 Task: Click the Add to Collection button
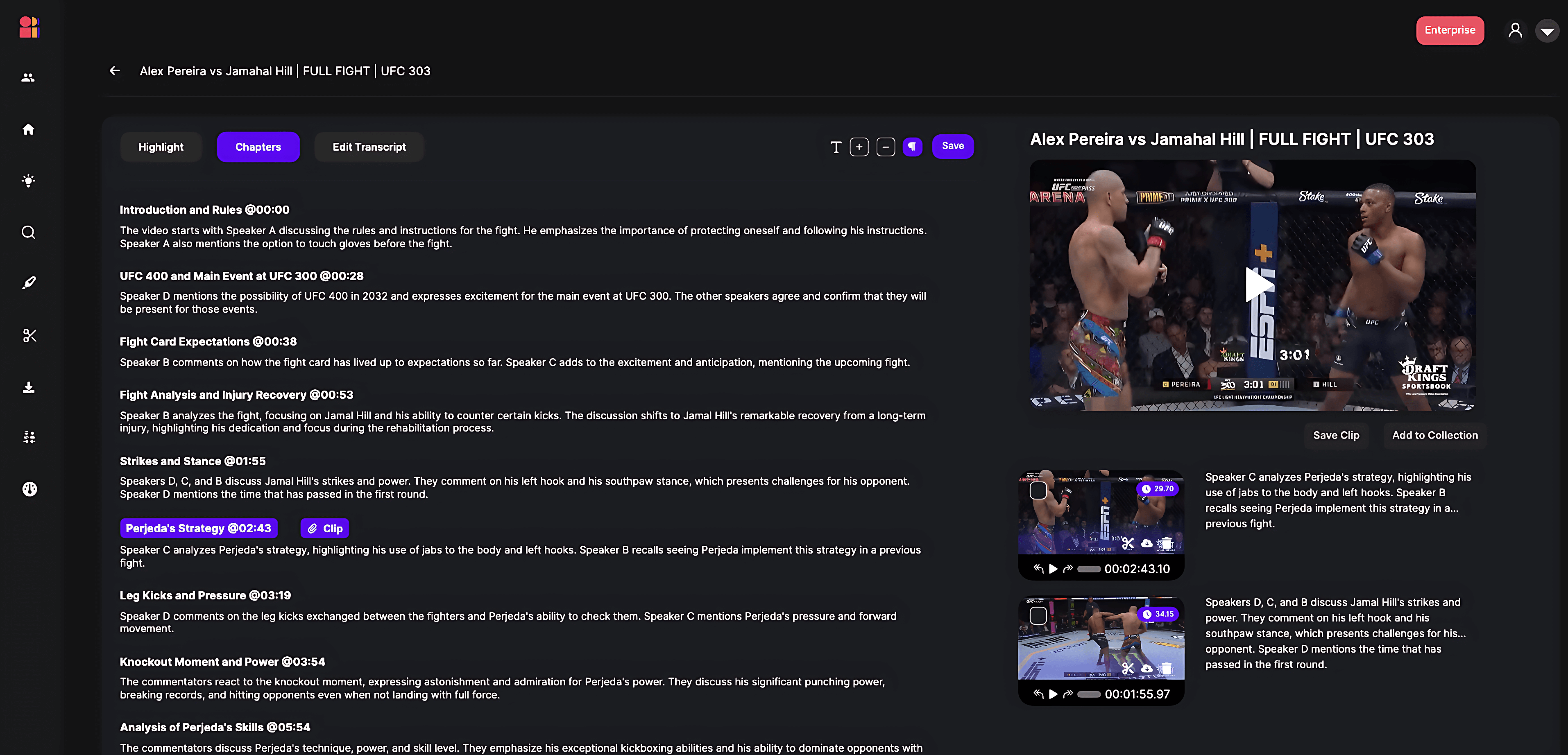1434,435
